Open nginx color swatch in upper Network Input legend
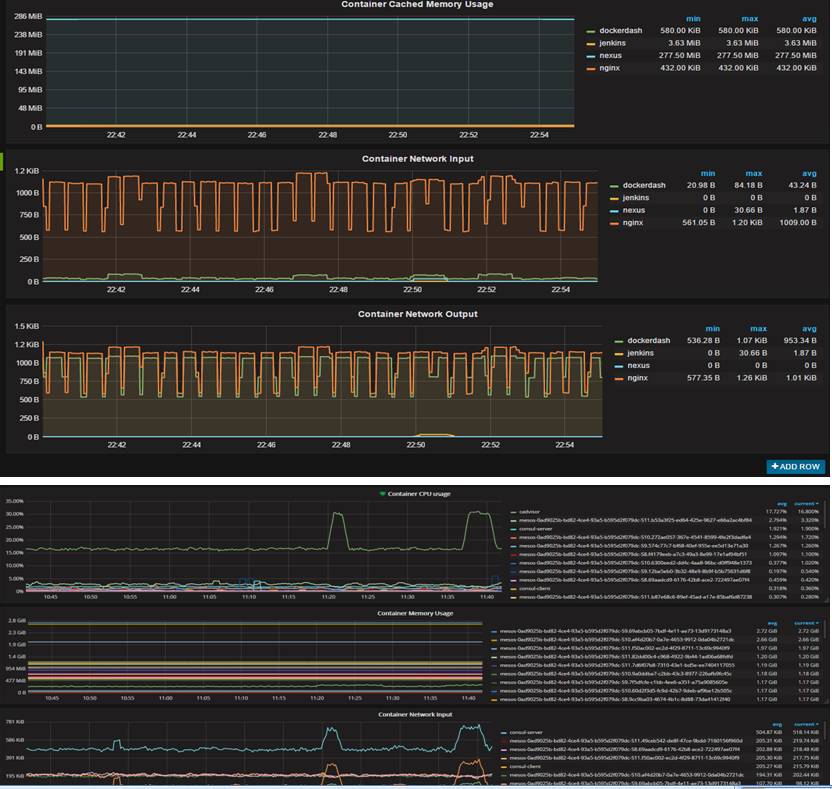Screen dimensions: 832x789 (x=614, y=223)
